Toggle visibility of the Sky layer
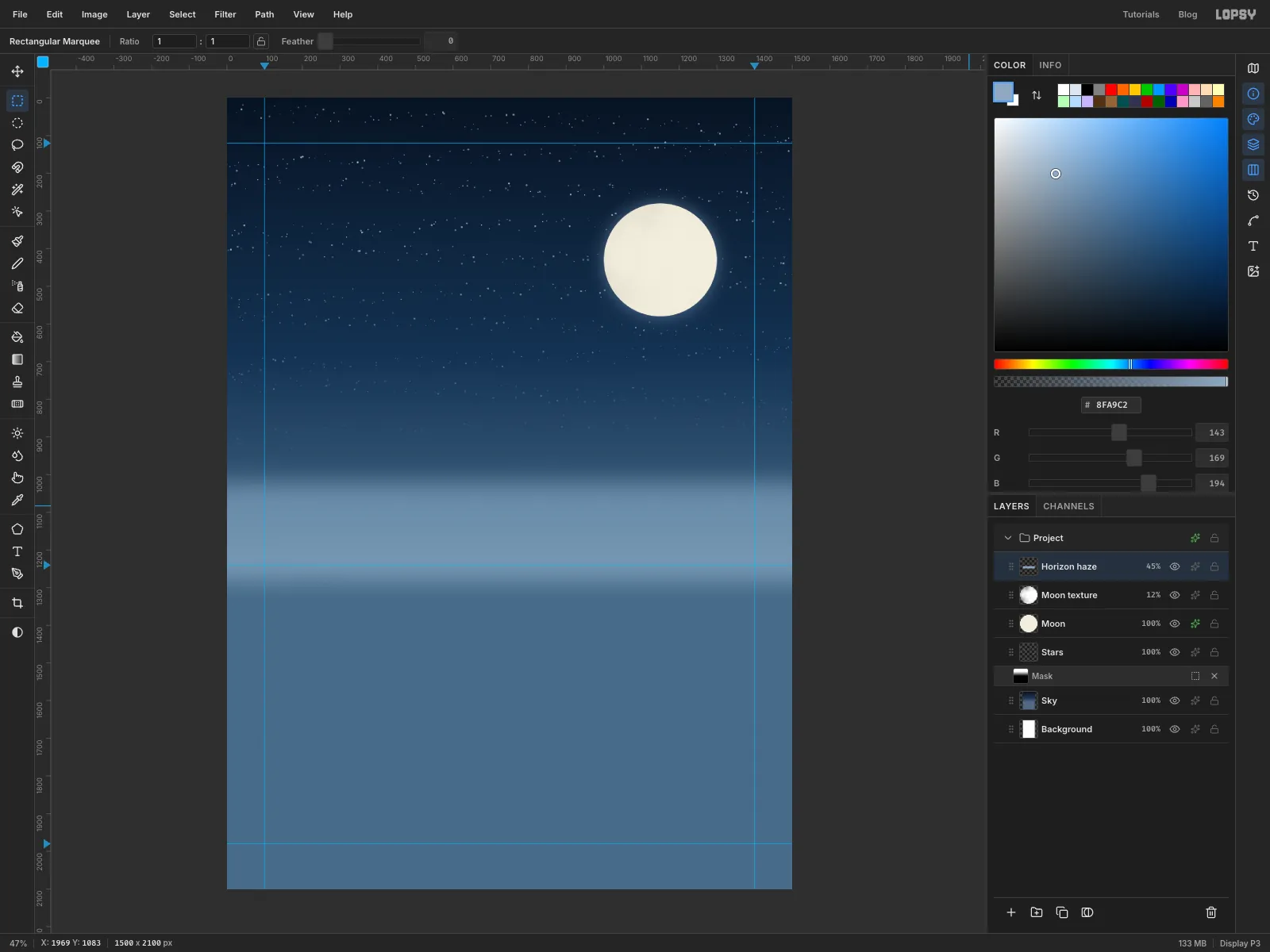Viewport: 1270px width, 952px height. (1175, 701)
